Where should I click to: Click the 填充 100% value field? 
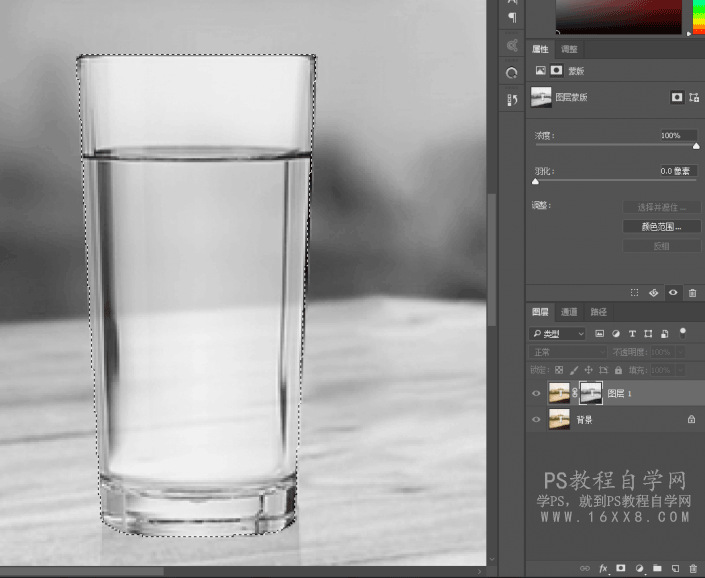tap(663, 370)
